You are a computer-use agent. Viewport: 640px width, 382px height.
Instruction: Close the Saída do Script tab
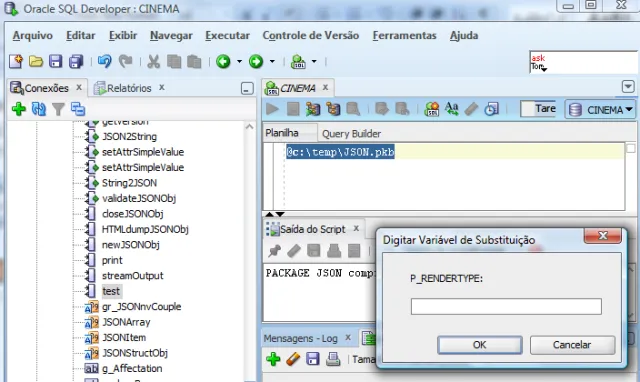(356, 228)
